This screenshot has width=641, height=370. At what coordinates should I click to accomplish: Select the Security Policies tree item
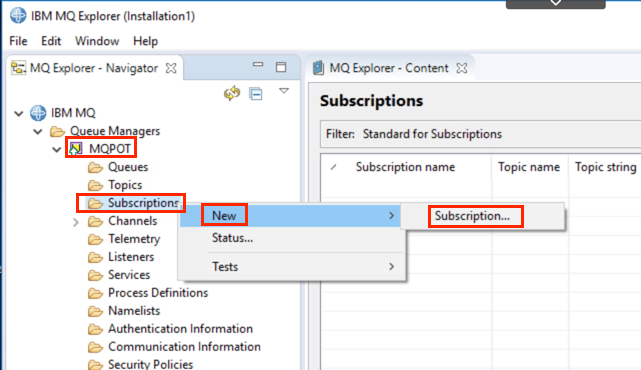(150, 364)
